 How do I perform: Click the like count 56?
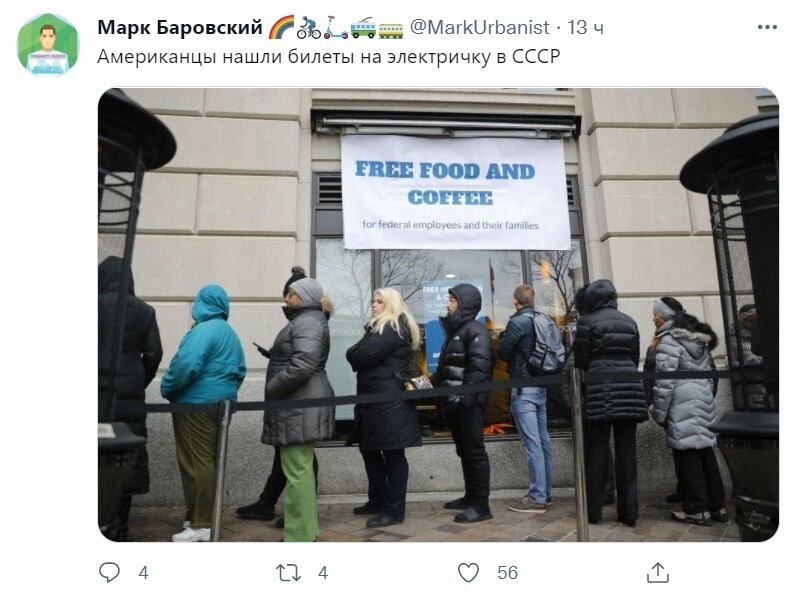point(507,572)
